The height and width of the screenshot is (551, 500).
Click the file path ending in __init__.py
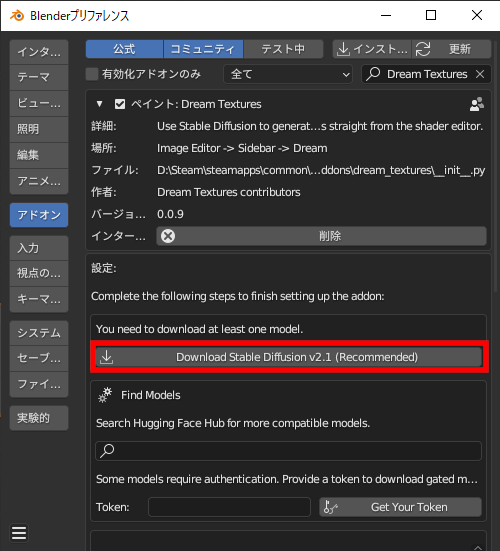[321, 170]
